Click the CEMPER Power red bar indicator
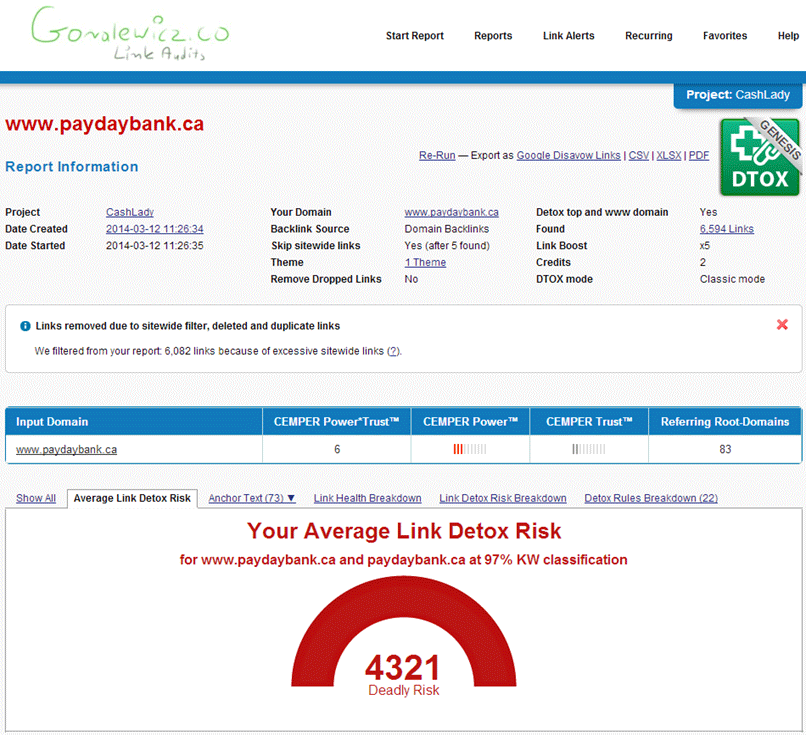This screenshot has height=735, width=806. tap(469, 449)
